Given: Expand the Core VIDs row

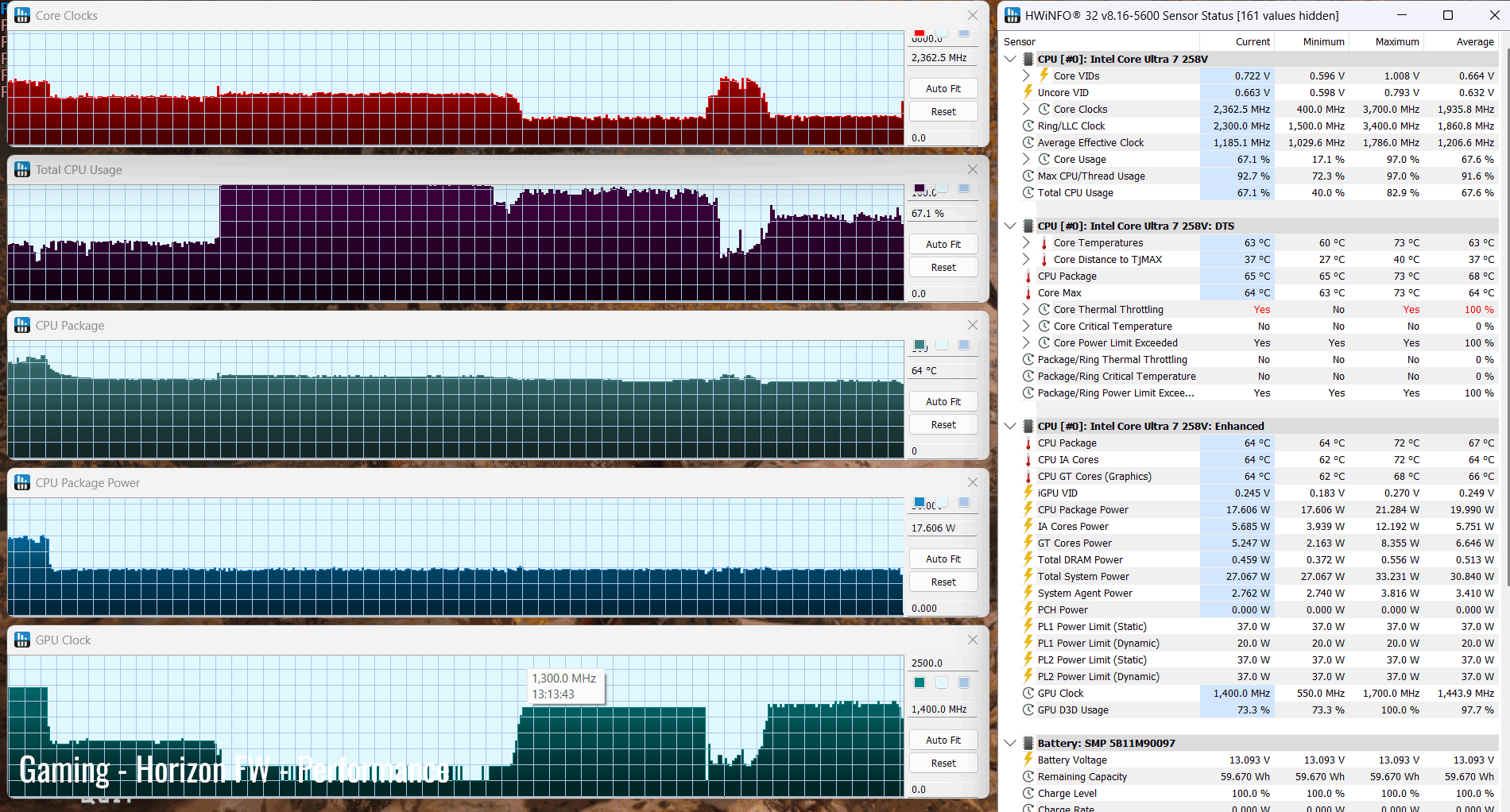Looking at the screenshot, I should 1026,75.
